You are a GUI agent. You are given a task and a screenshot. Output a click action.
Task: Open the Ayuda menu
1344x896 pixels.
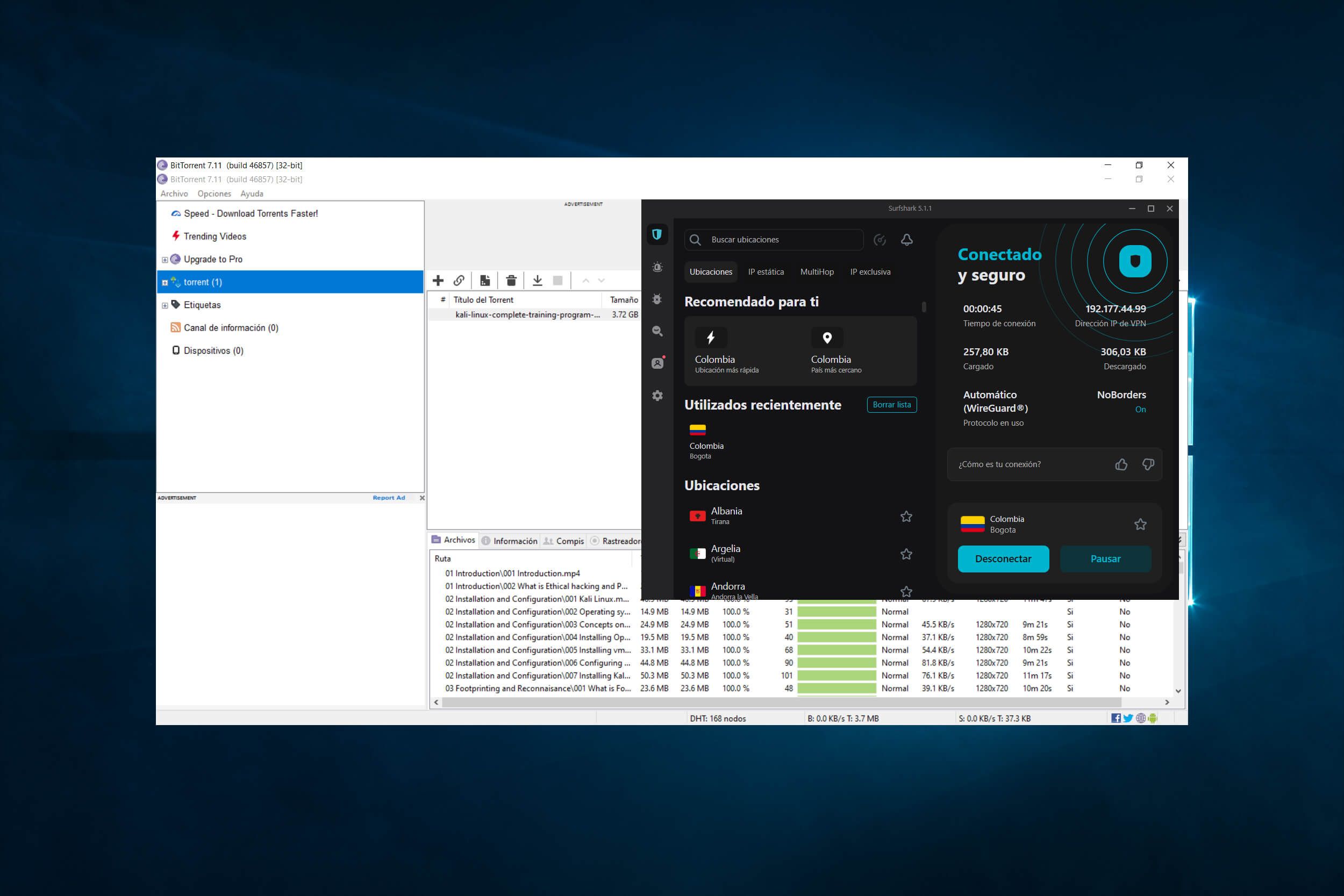252,193
